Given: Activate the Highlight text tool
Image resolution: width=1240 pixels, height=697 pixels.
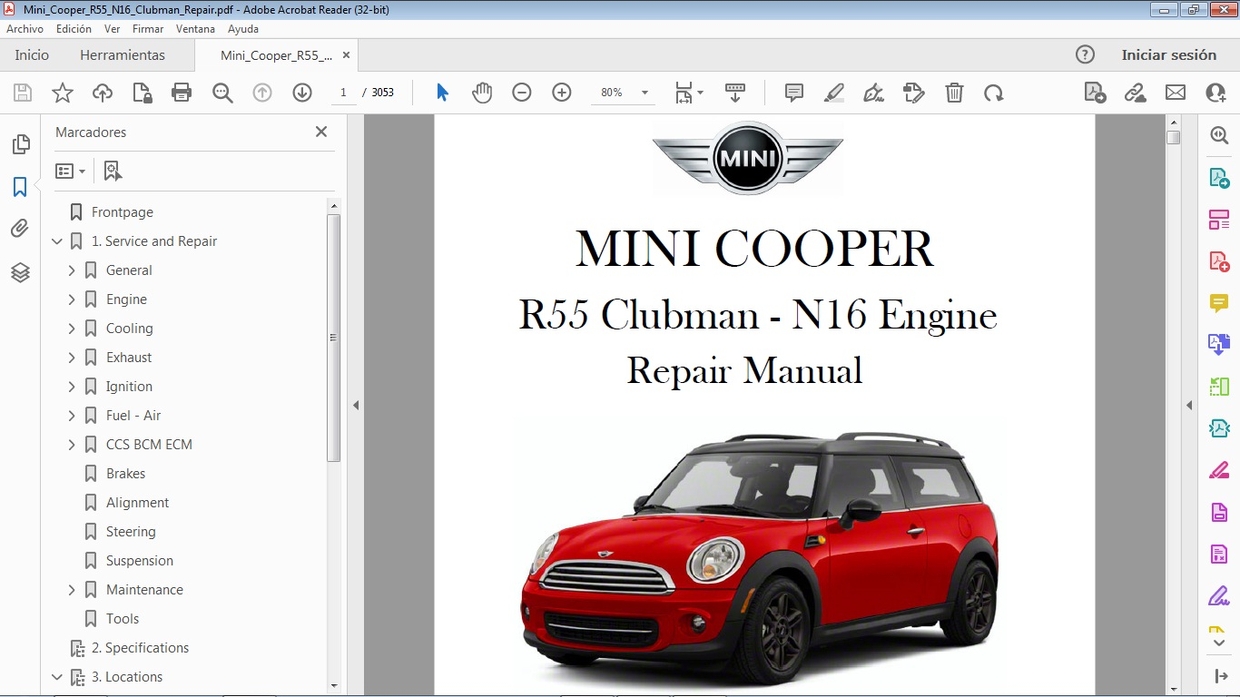Looking at the screenshot, I should click(x=834, y=92).
